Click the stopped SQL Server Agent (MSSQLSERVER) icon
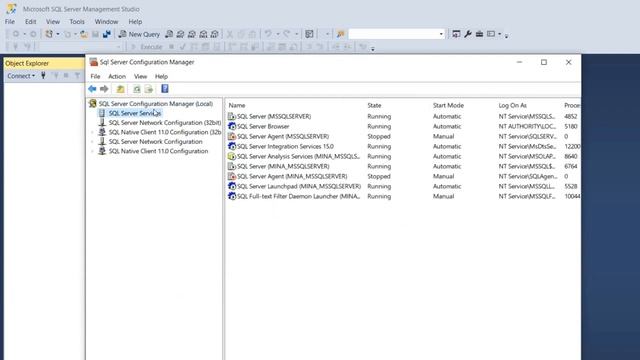The height and width of the screenshot is (360, 640). 232,136
